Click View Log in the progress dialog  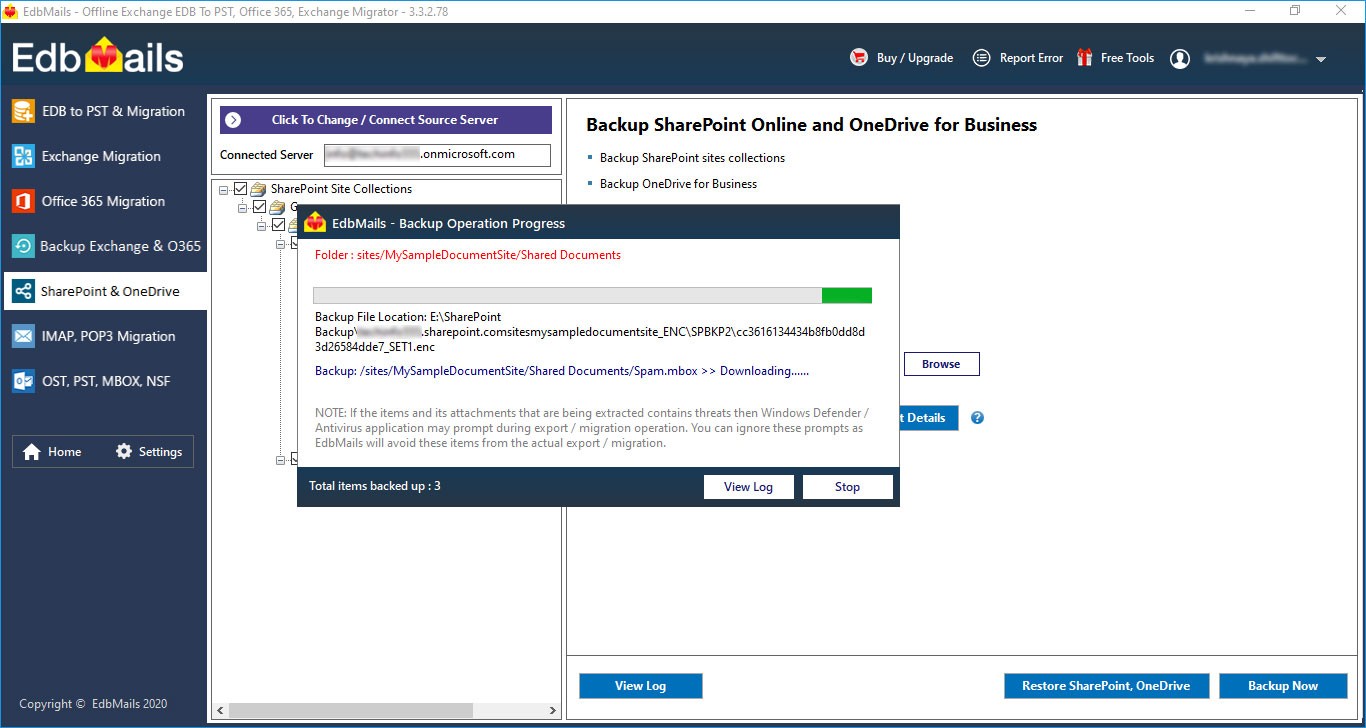[748, 487]
